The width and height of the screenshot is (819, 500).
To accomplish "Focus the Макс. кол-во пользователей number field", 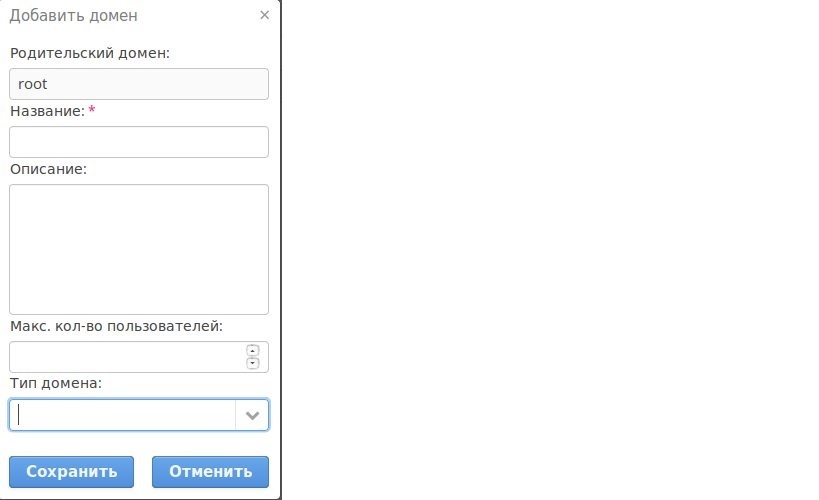I will coord(127,357).
